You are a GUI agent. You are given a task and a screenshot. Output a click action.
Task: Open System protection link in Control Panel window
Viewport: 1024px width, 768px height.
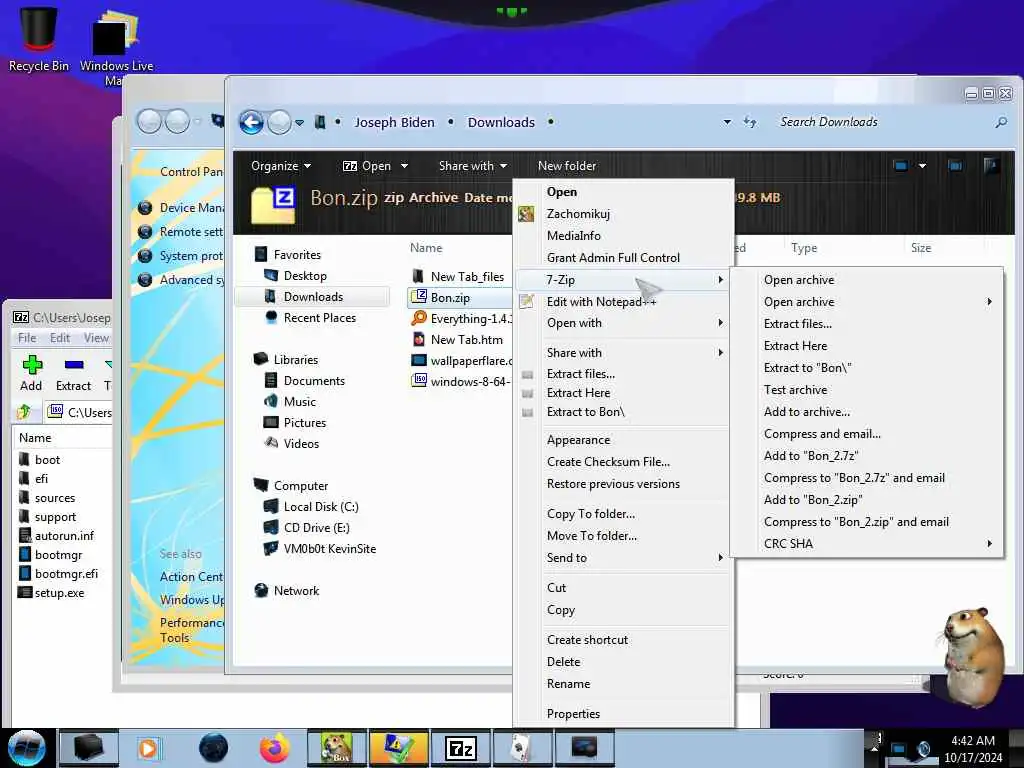tap(192, 256)
